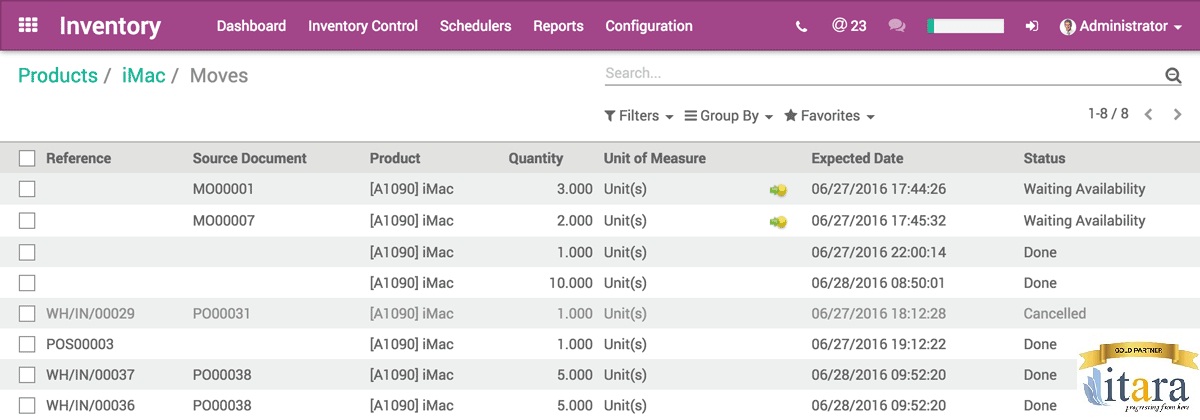The height and width of the screenshot is (420, 1200).
Task: Open the PO00031 source document cell
Action: tap(222, 313)
